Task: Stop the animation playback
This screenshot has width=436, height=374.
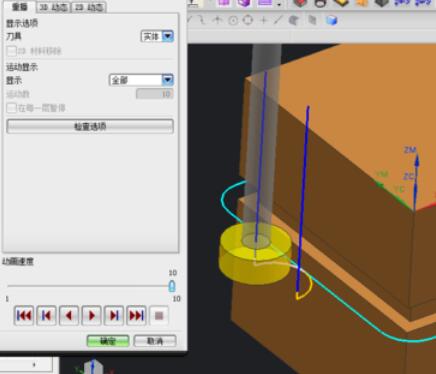Action: click(x=159, y=315)
